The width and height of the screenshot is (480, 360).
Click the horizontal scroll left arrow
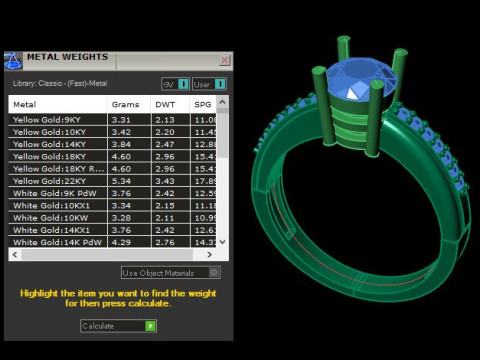pyautogui.click(x=15, y=255)
